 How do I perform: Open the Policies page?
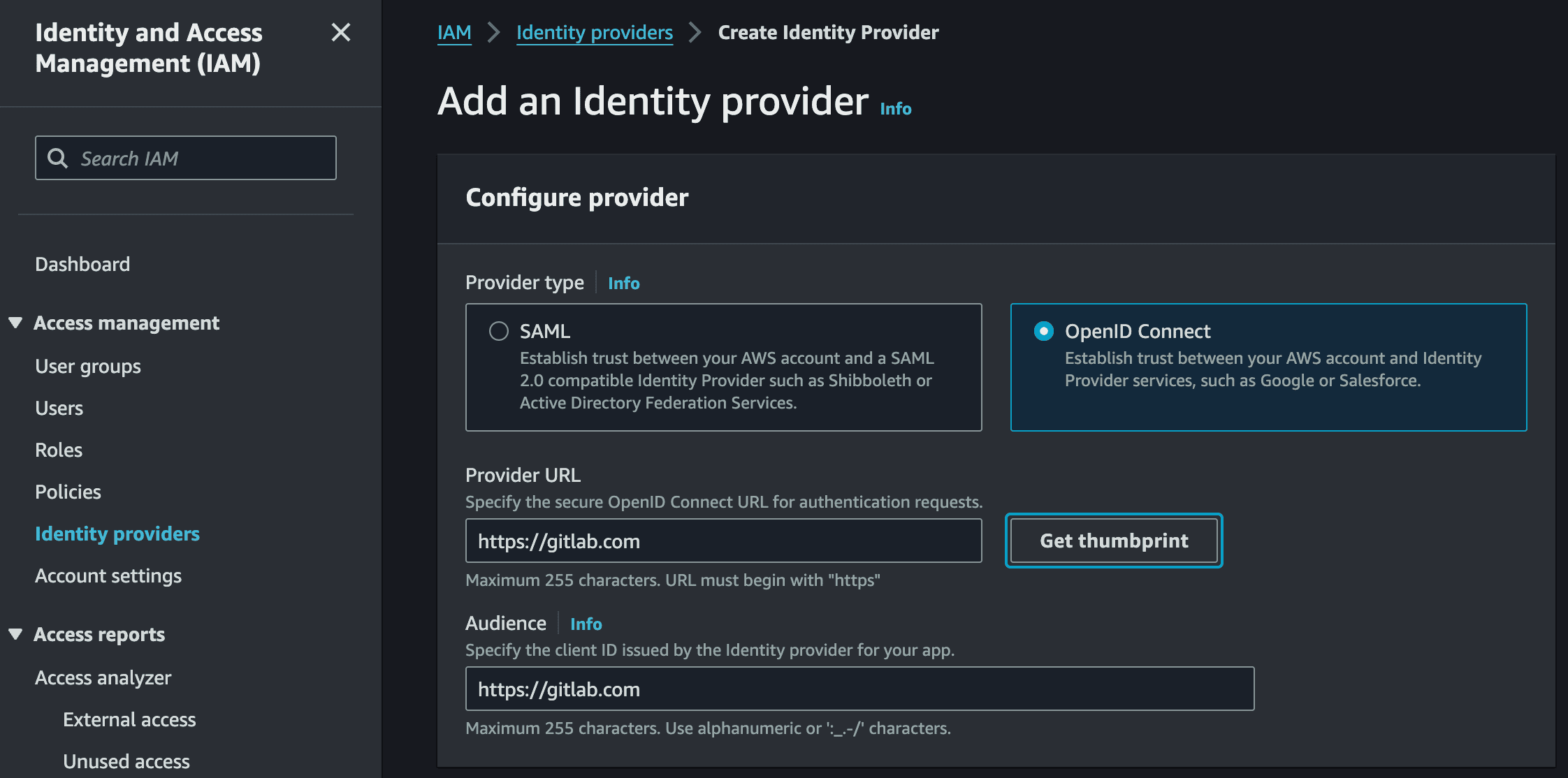pos(68,492)
